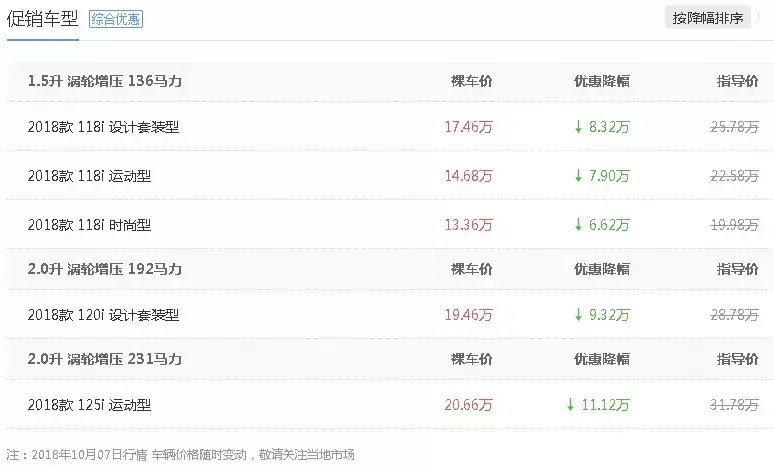The height and width of the screenshot is (471, 774).
Task: Click the crossed-out 28.78万 guide price
Action: pos(733,315)
